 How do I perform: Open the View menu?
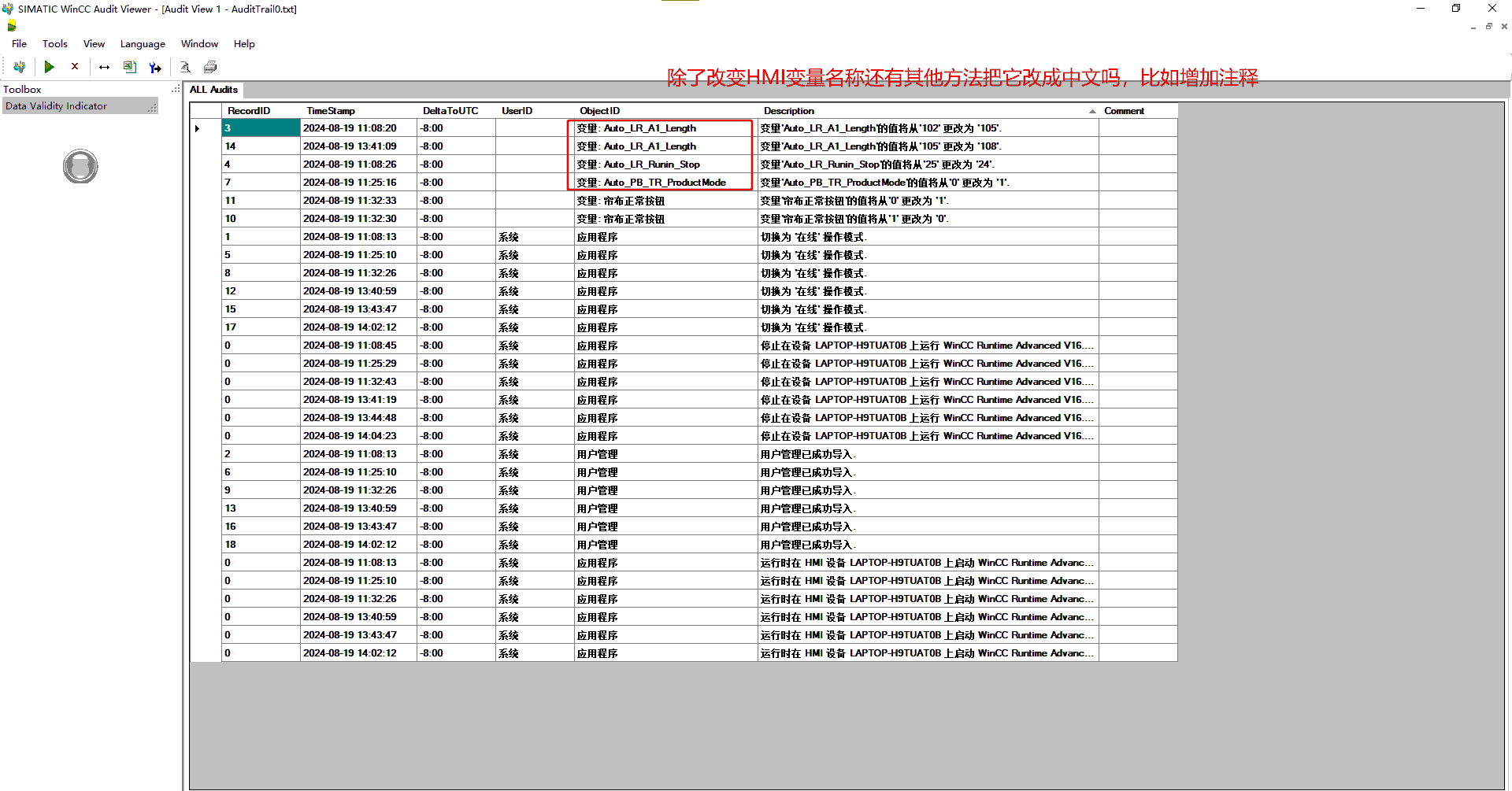[x=94, y=44]
